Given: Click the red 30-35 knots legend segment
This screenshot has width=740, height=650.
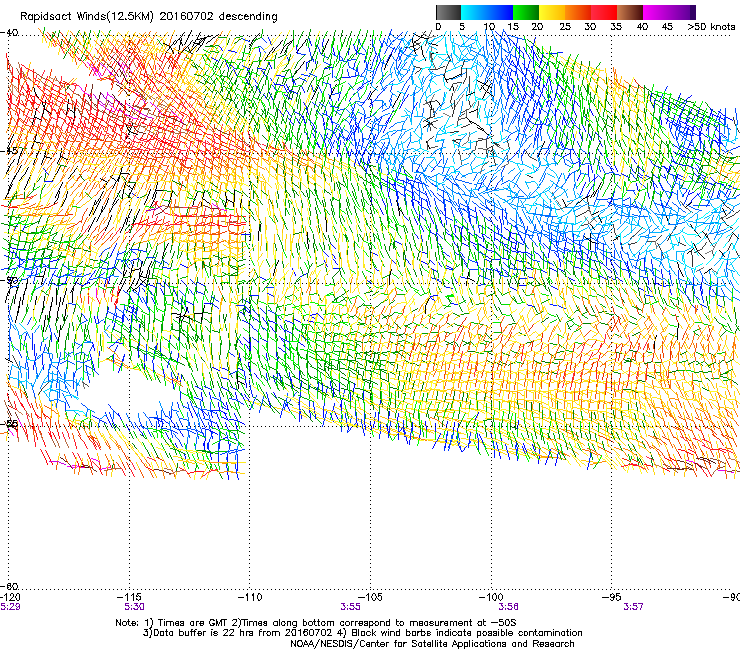Looking at the screenshot, I should pyautogui.click(x=604, y=12).
